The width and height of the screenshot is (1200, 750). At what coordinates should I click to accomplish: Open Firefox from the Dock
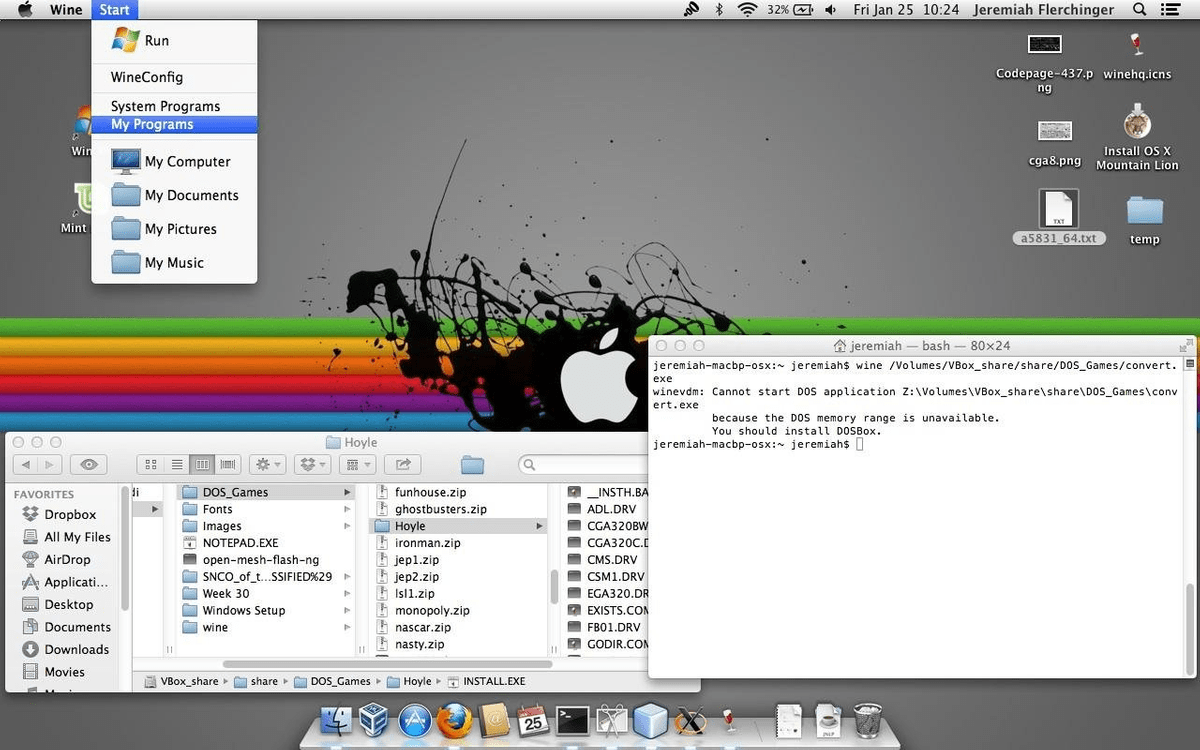(455, 719)
